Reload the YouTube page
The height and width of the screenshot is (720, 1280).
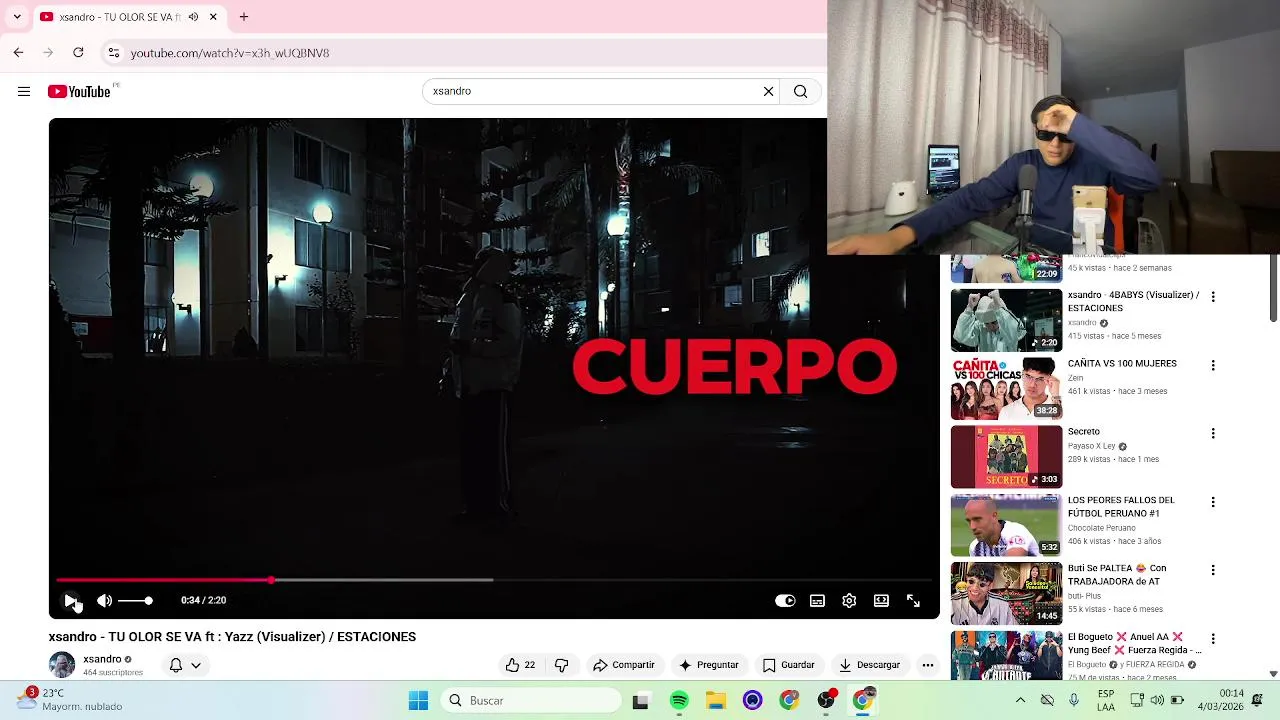click(78, 52)
